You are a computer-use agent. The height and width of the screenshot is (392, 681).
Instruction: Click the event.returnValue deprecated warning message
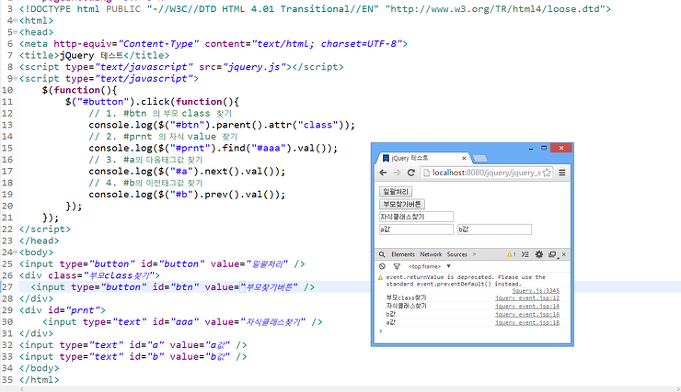466,280
